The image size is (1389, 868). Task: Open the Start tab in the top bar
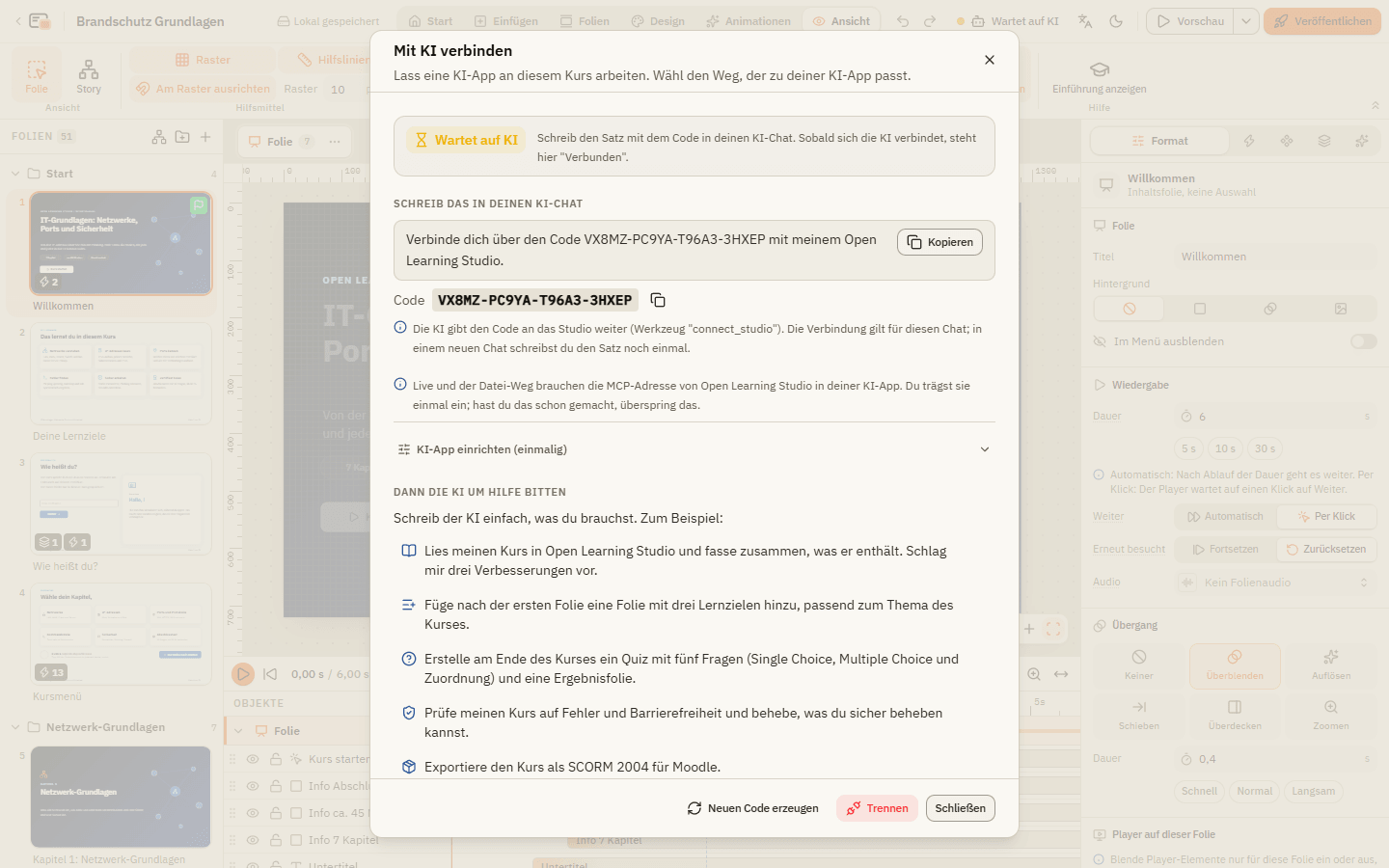(x=430, y=21)
